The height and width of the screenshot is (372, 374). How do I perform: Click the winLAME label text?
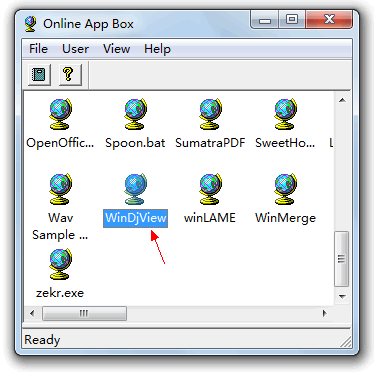tap(210, 218)
